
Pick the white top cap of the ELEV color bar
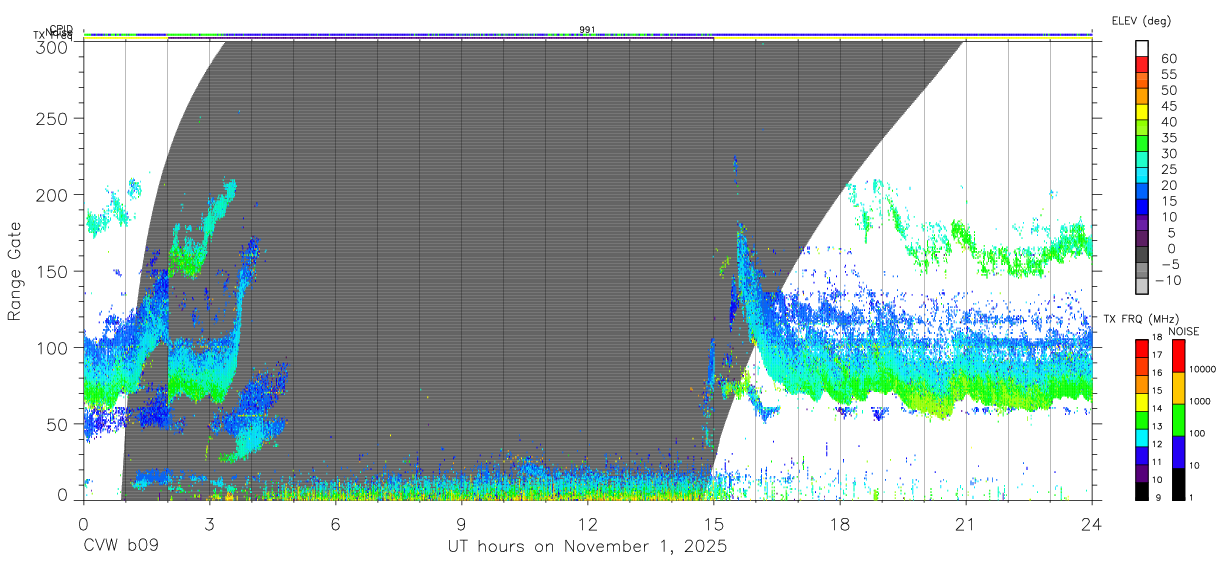click(1142, 49)
